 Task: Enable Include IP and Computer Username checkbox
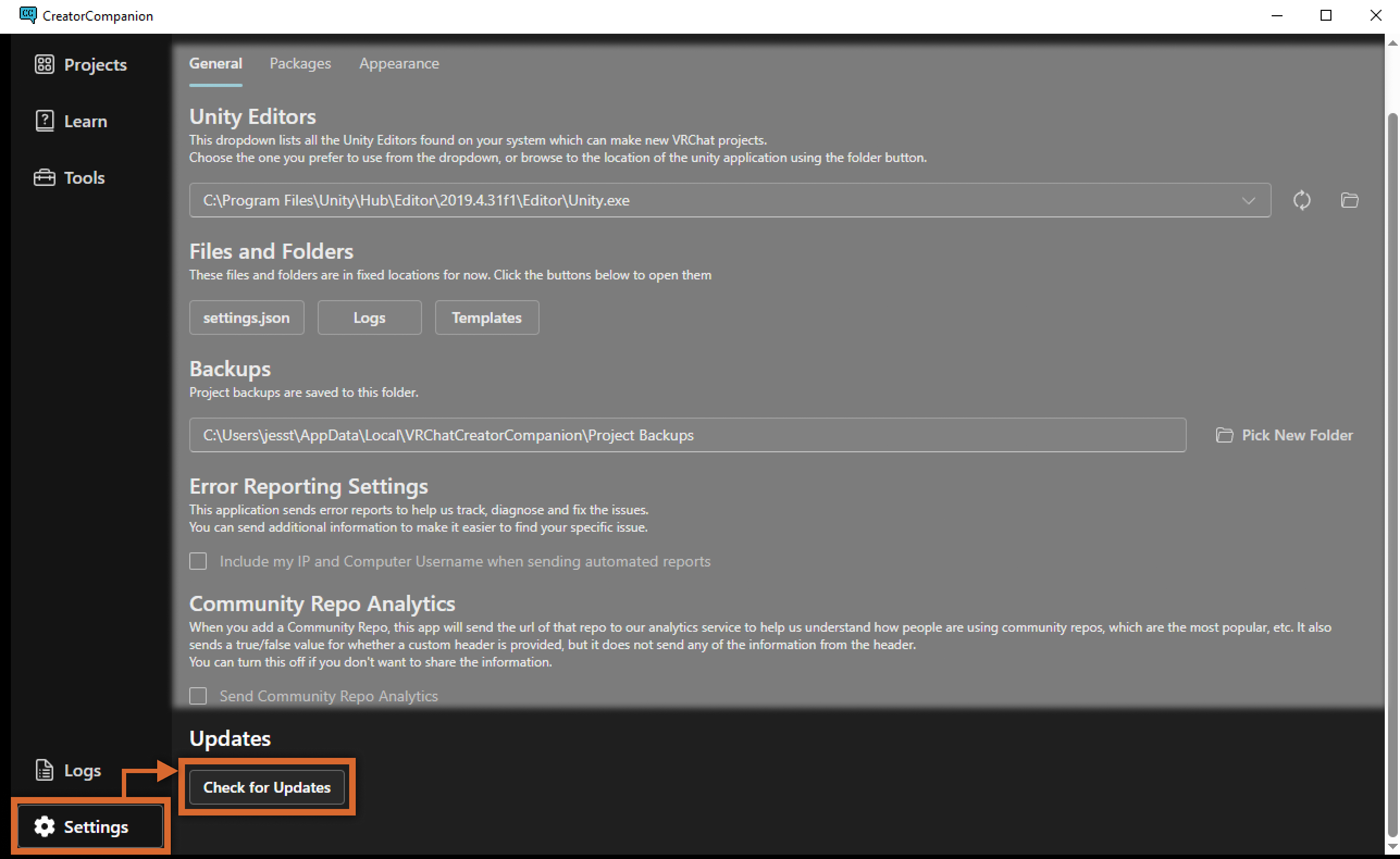click(200, 561)
